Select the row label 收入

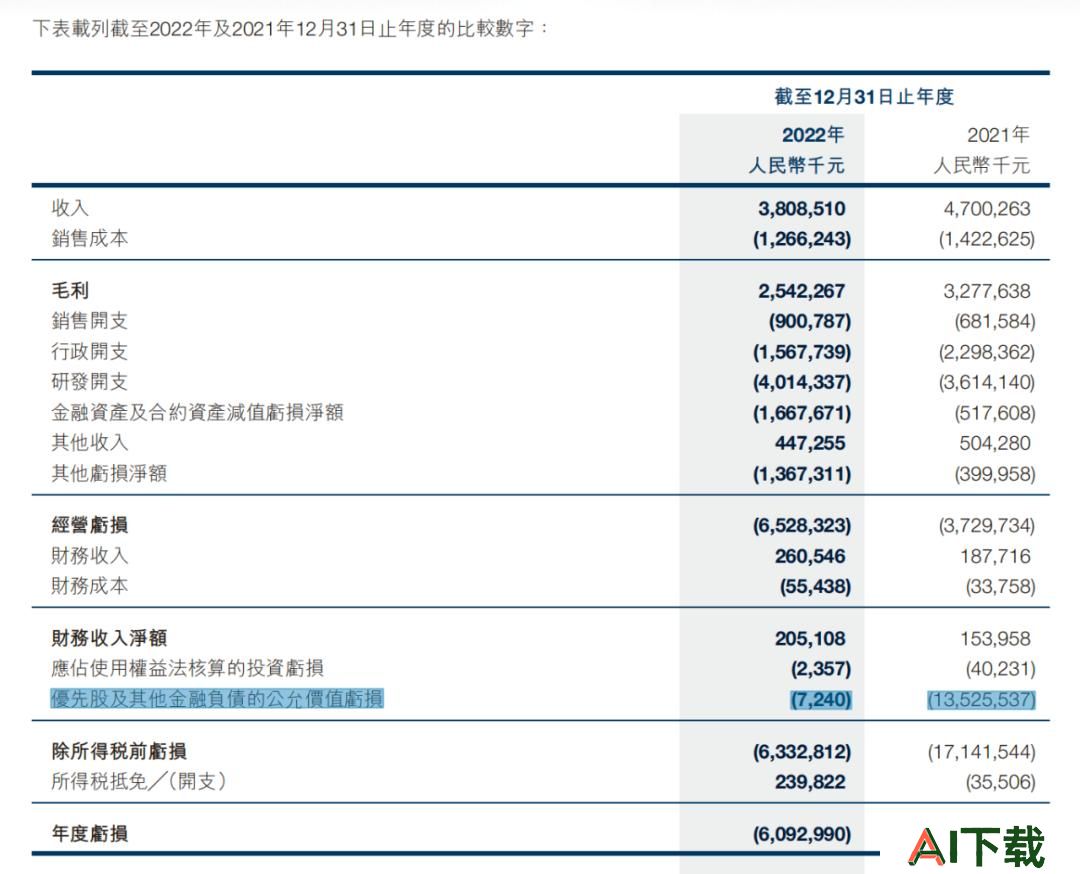coord(70,208)
